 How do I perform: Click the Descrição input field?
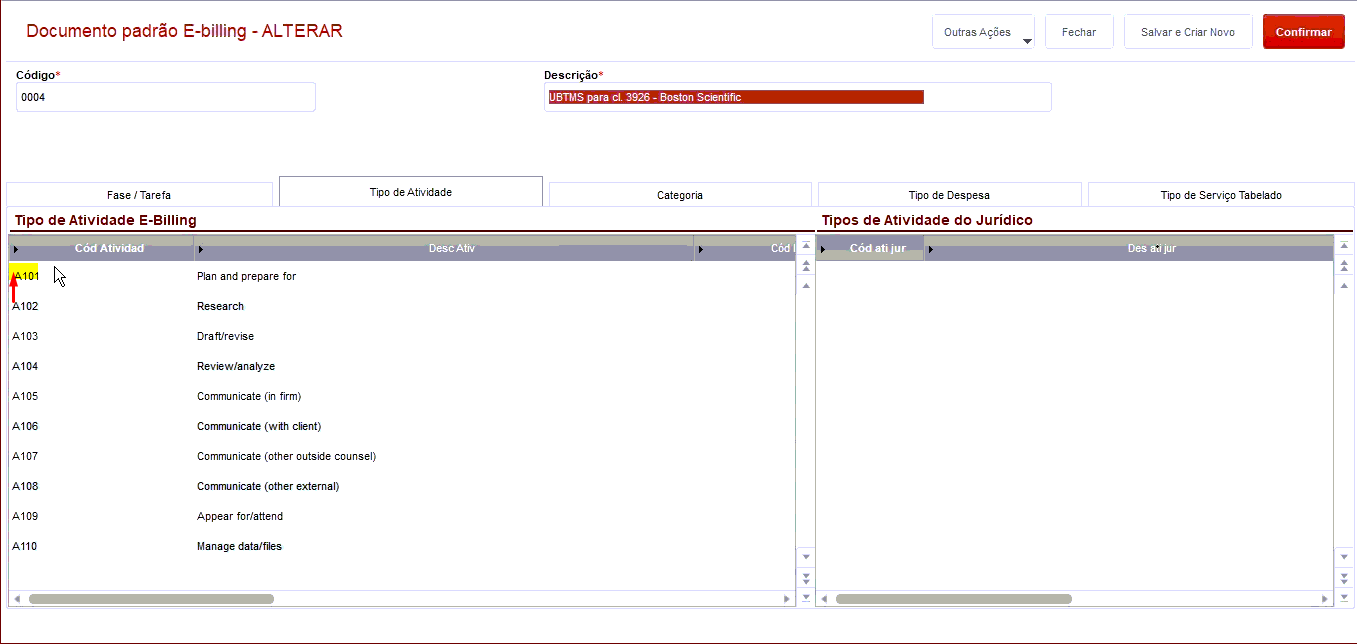click(x=798, y=97)
